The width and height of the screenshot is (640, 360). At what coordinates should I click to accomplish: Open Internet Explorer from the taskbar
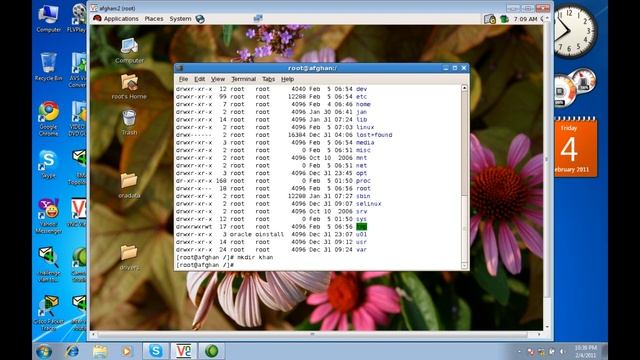click(72, 351)
